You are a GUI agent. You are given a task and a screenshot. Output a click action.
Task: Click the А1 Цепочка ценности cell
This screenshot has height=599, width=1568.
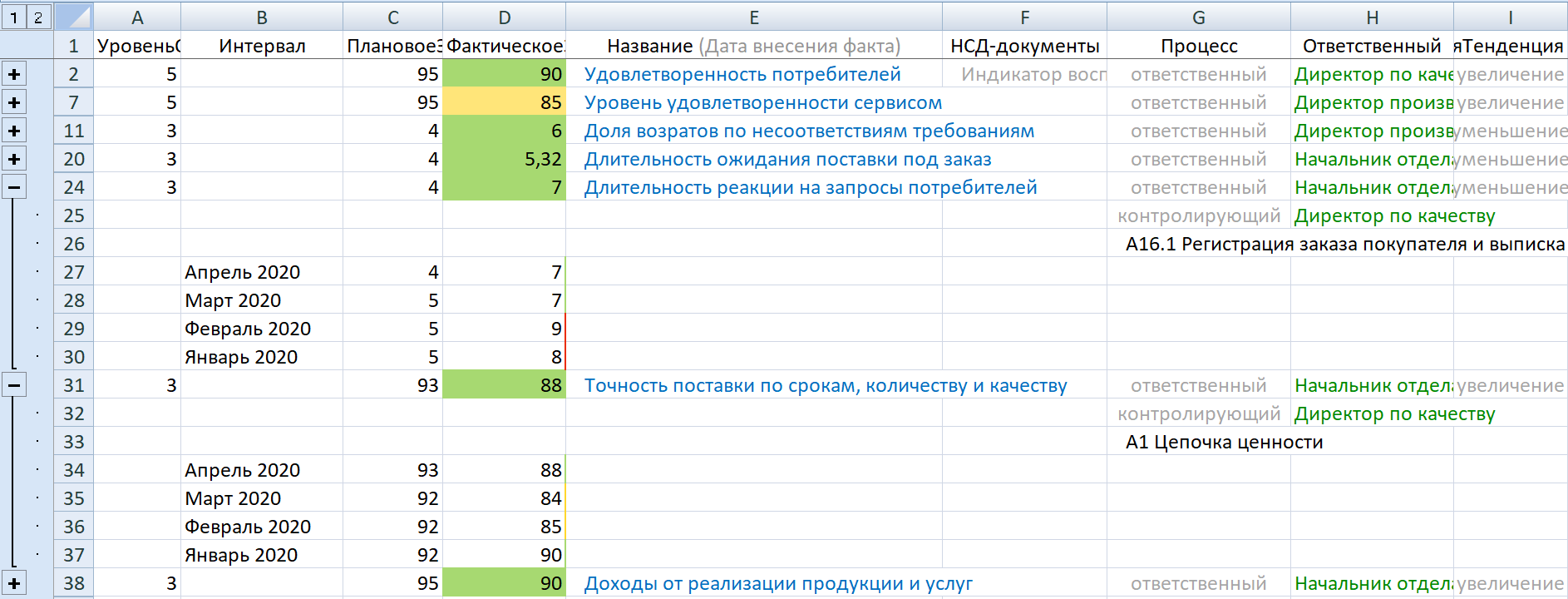pyautogui.click(x=1224, y=442)
